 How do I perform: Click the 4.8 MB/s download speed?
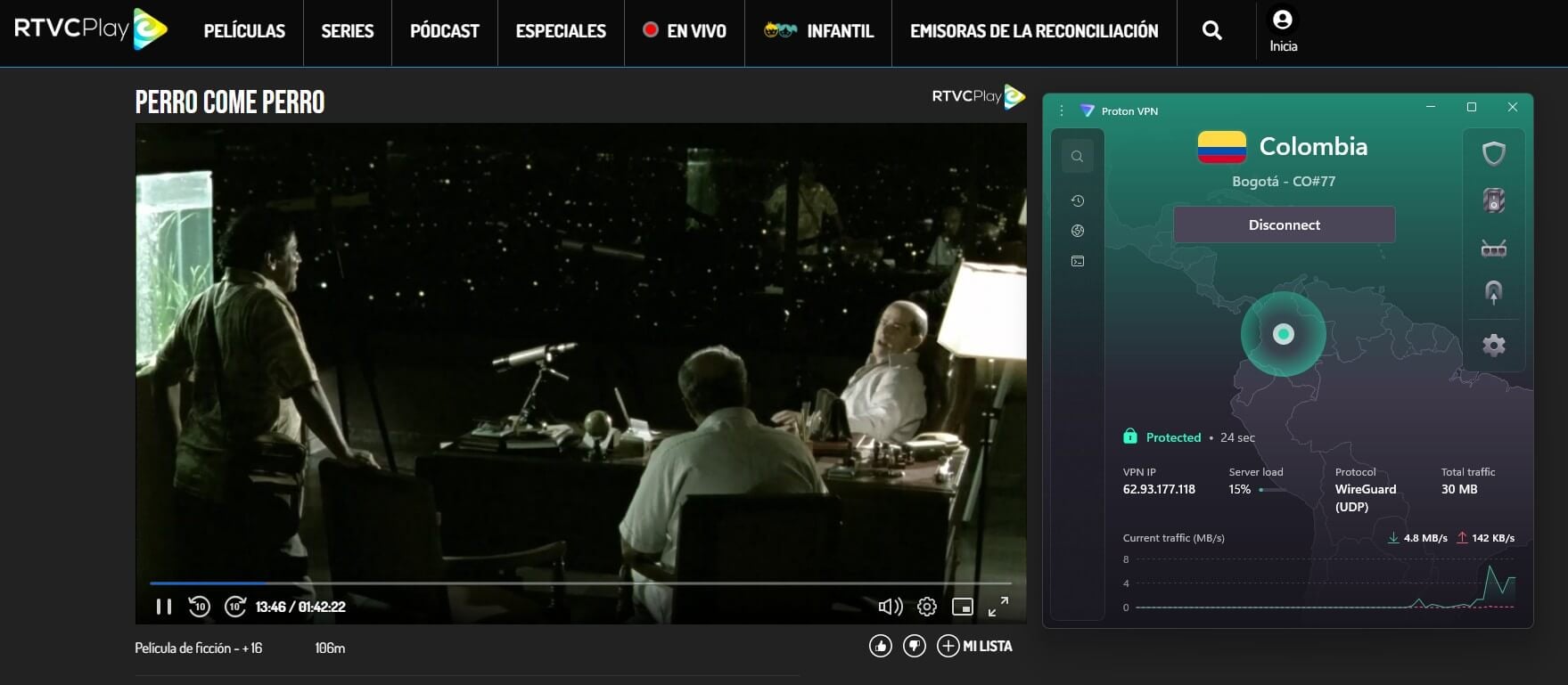point(1424,538)
